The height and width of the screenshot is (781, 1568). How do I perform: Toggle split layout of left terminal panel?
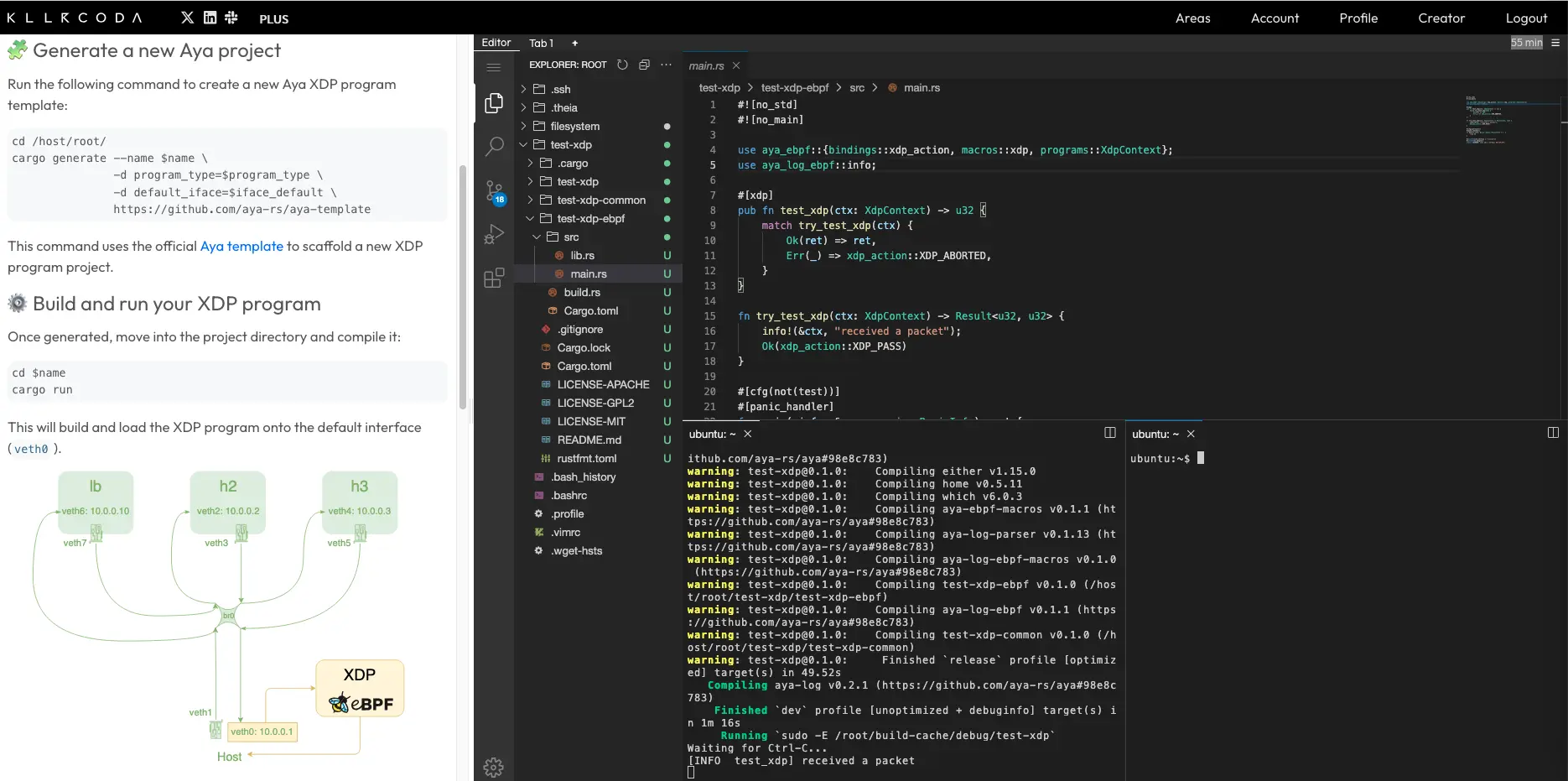tap(1110, 433)
